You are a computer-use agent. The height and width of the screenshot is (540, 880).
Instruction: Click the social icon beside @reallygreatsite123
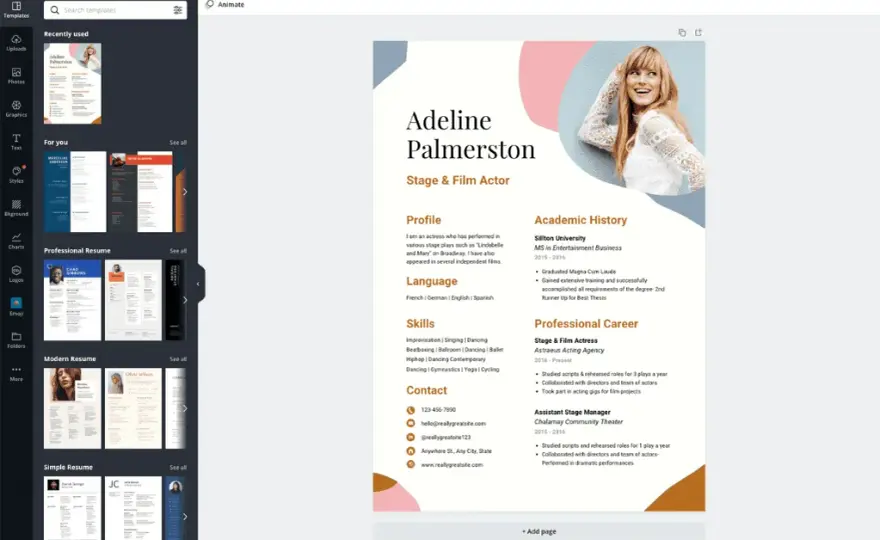click(x=411, y=437)
